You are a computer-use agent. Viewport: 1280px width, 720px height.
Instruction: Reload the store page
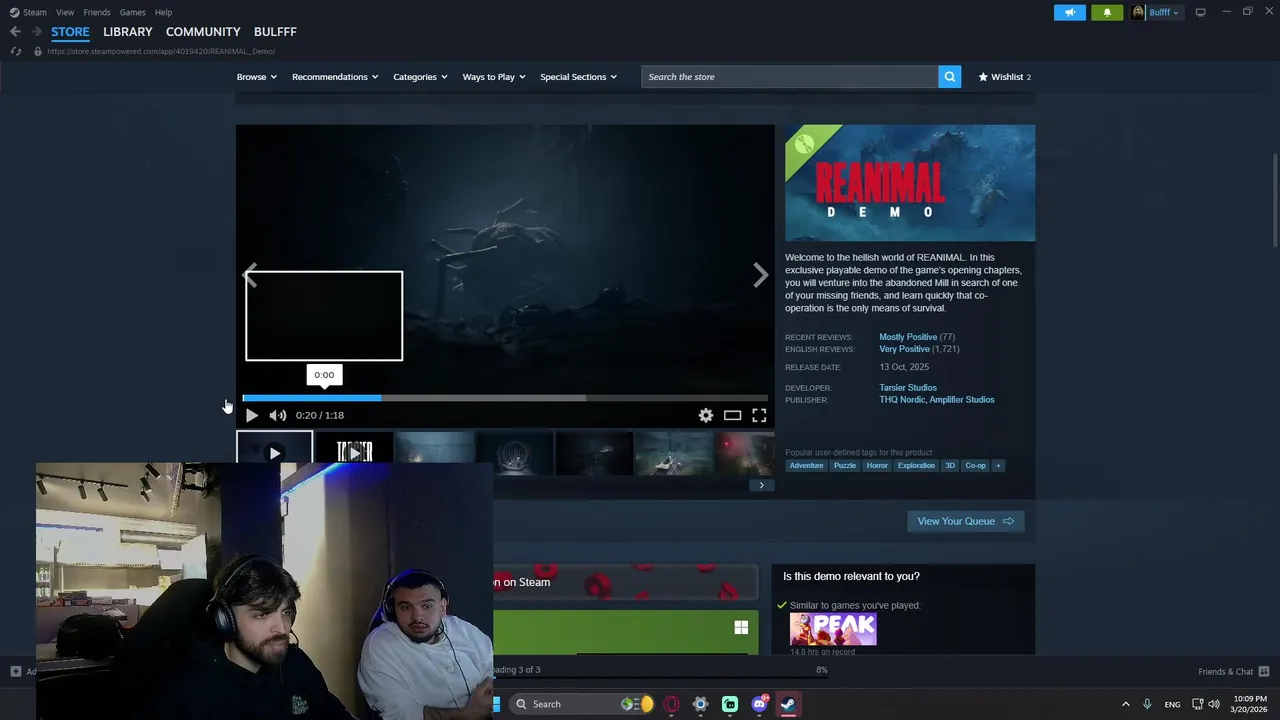coord(15,51)
